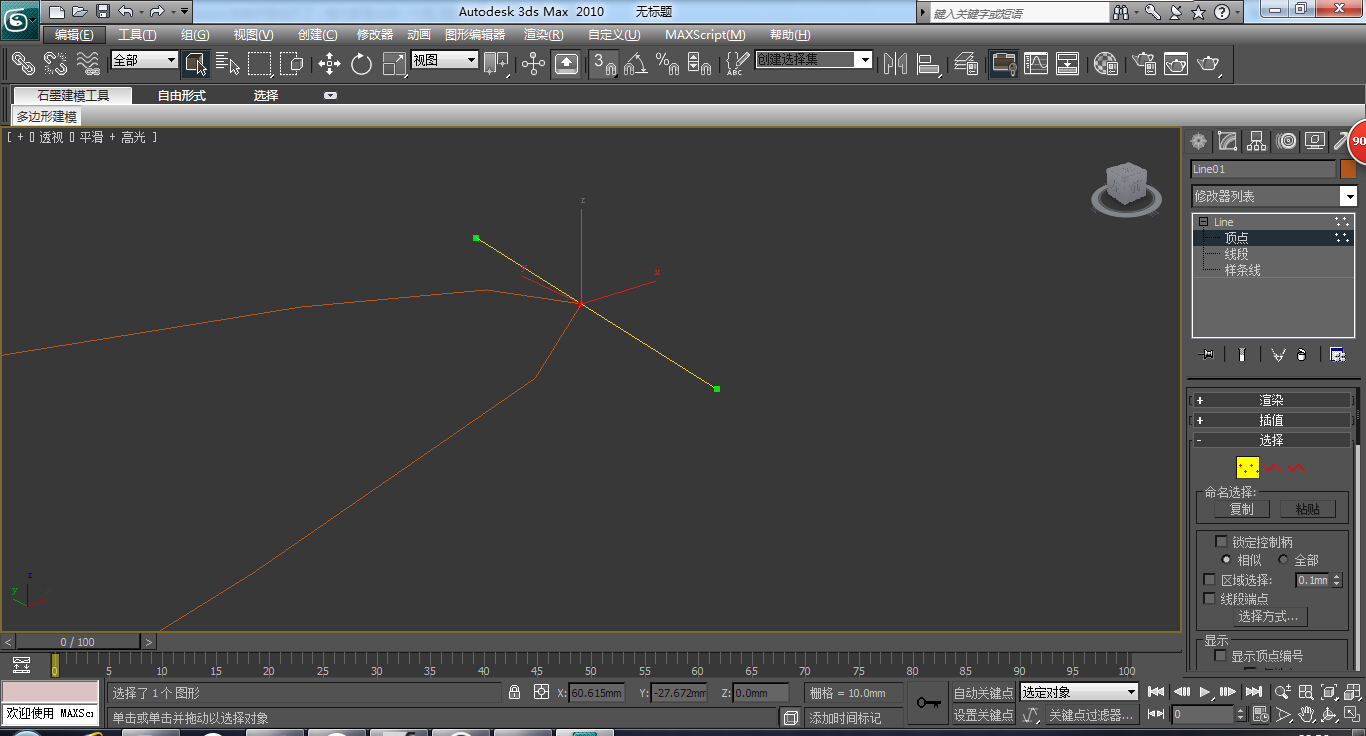Open the 选定对象 key filter dropdown
This screenshot has width=1366, height=736.
[1079, 692]
